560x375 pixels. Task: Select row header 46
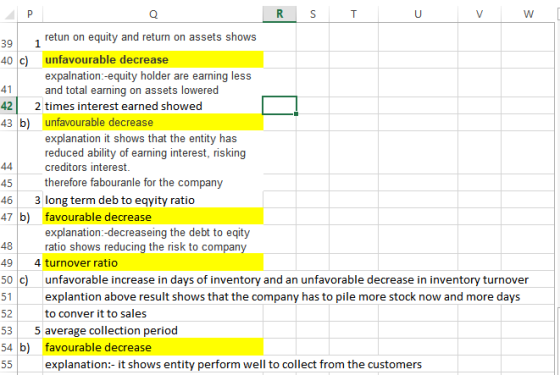[x=8, y=200]
